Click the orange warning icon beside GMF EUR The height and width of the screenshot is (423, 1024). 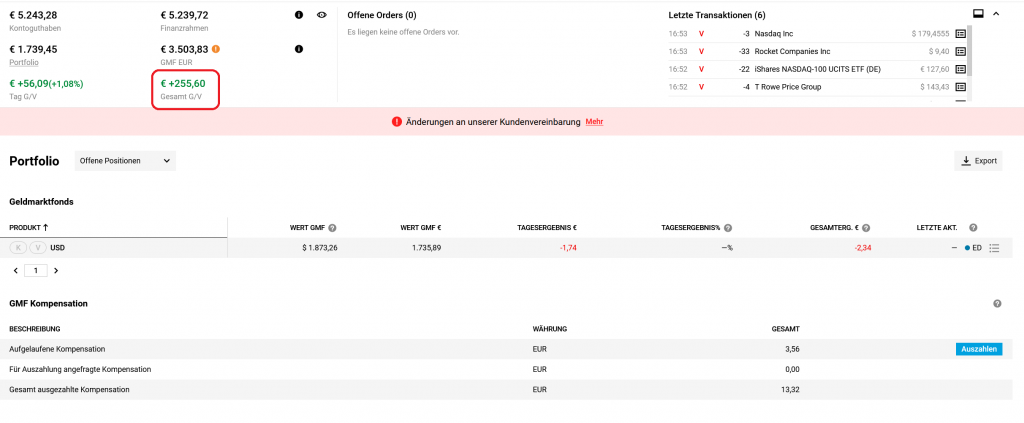(216, 48)
